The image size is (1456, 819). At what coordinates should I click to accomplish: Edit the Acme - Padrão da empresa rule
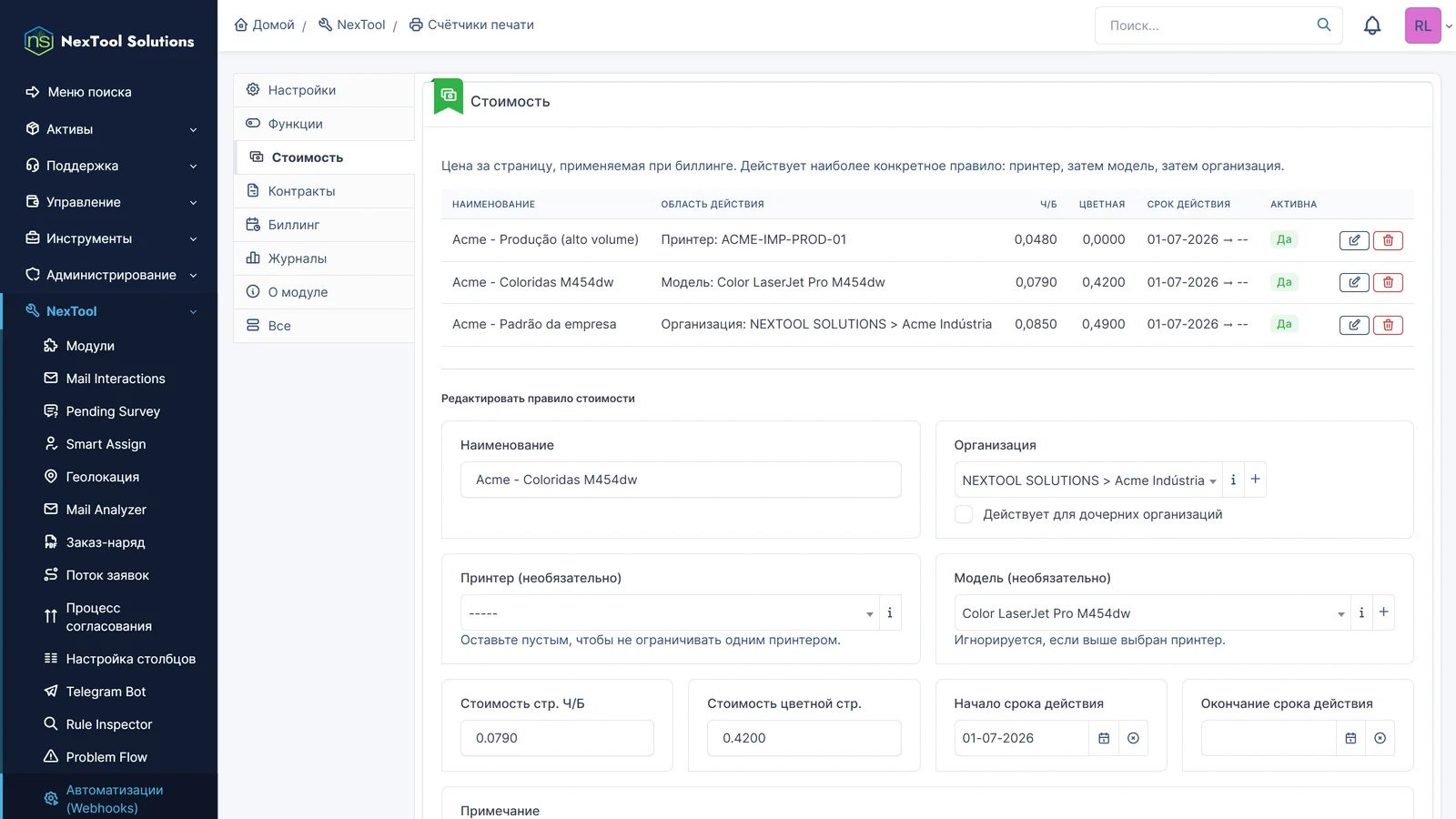1354,325
